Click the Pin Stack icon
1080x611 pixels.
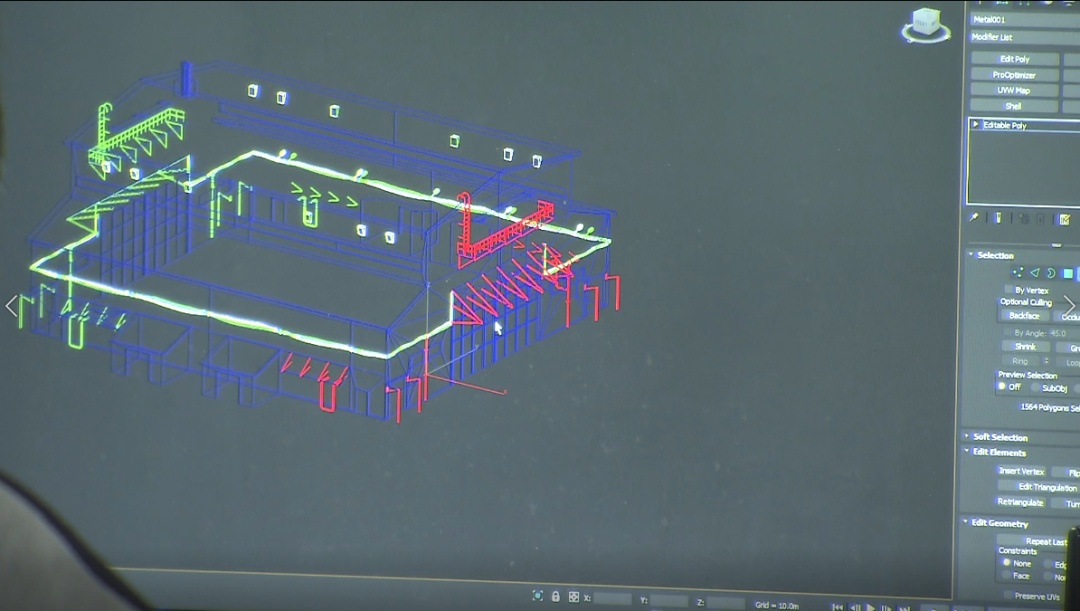975,218
